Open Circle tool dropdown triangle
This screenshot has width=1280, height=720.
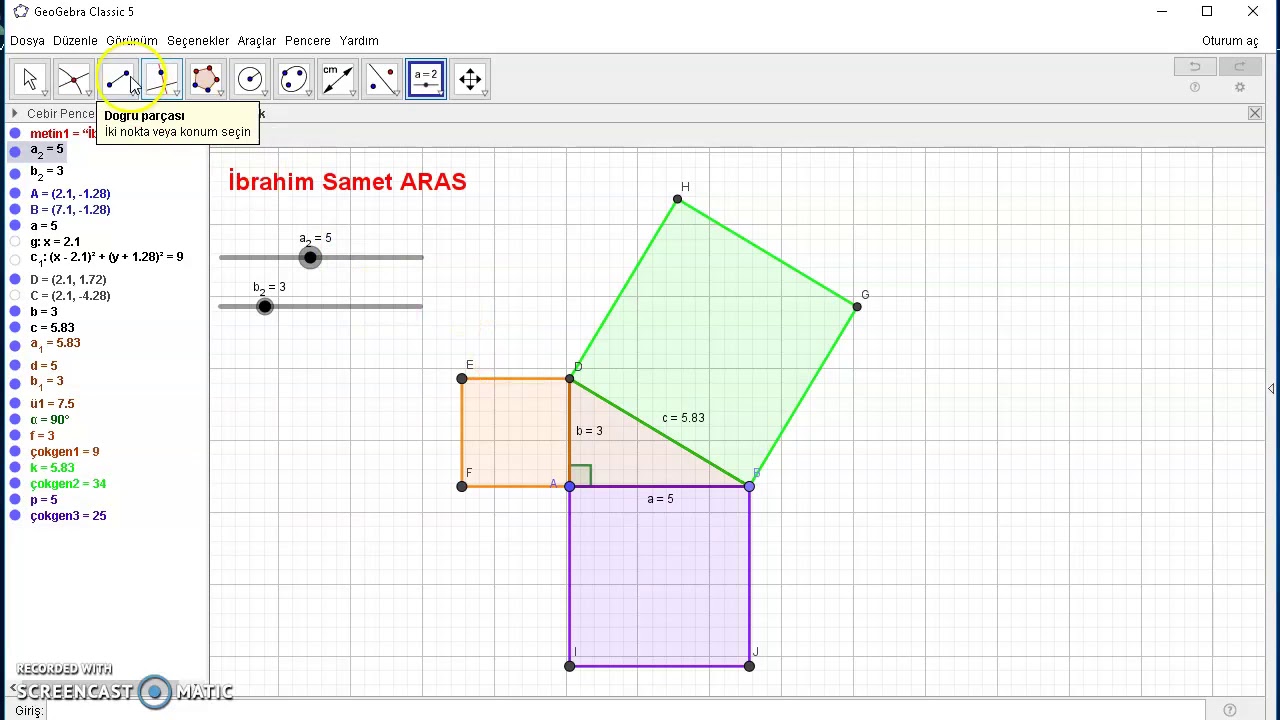(264, 94)
